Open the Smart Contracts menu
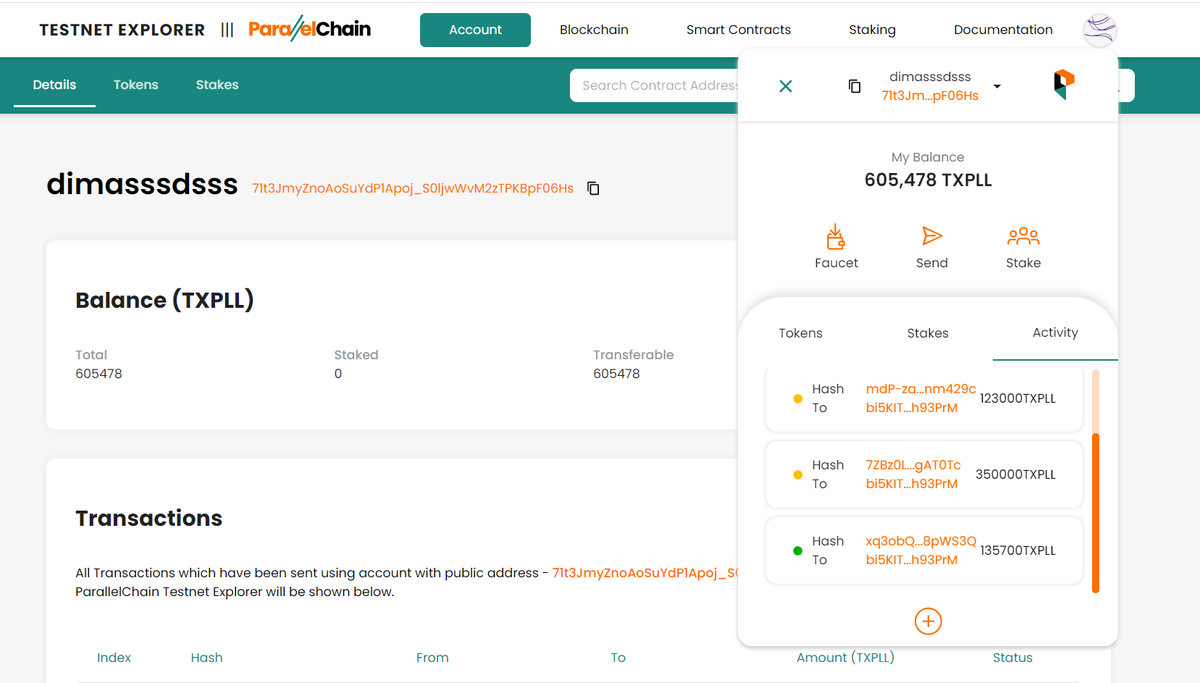The image size is (1200, 683). point(738,30)
